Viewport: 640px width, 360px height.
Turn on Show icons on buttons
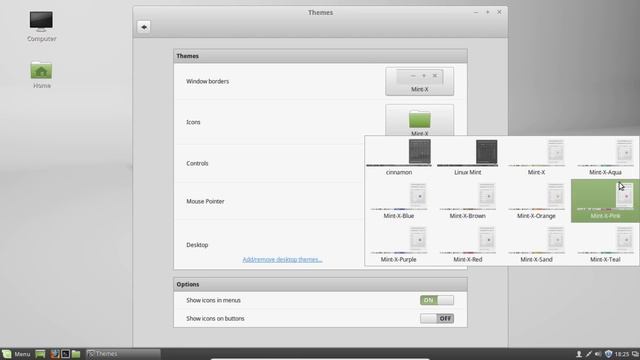pos(437,318)
